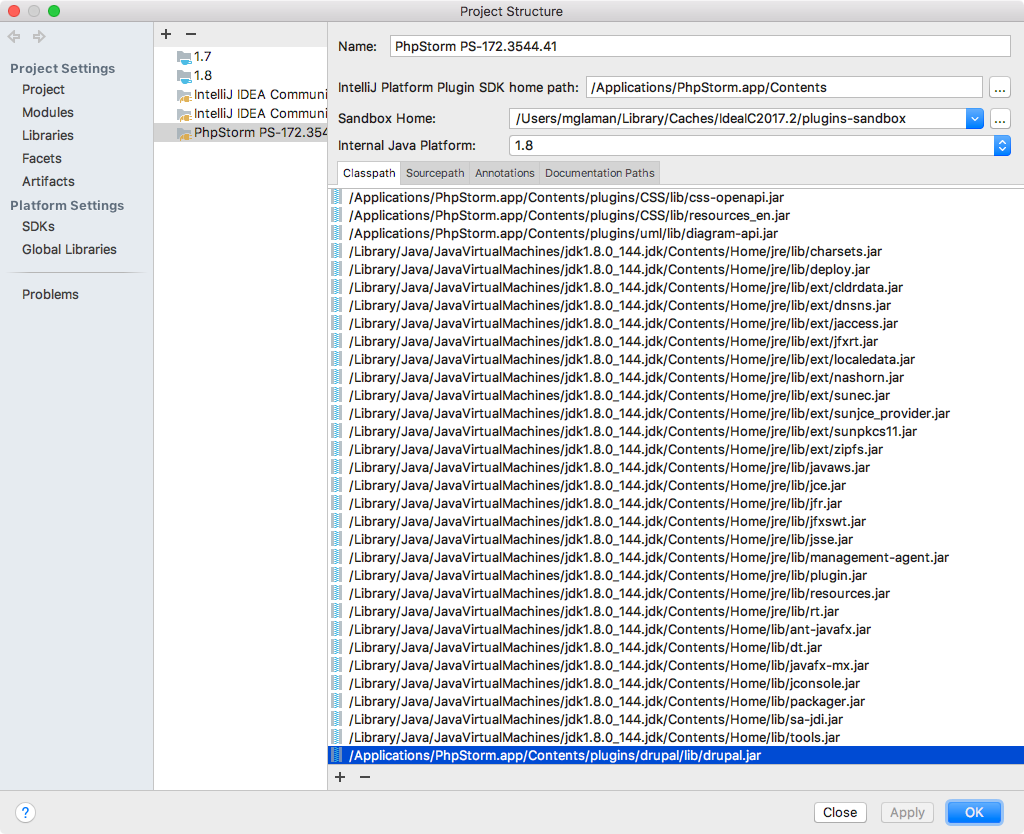This screenshot has width=1024, height=834.
Task: Select the dnsns.jar classpath entry
Action: (x=676, y=306)
